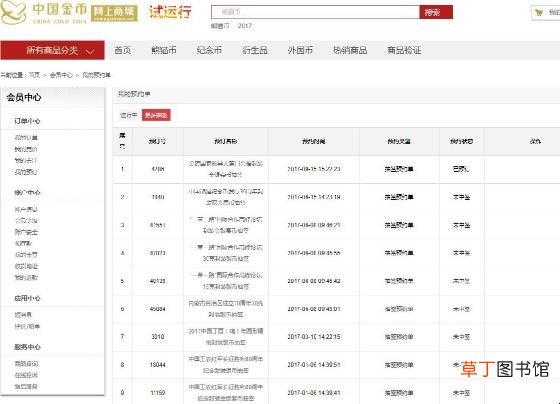
Task: Click the date 2017-01-06 14:39:51
Action: [x=314, y=365]
